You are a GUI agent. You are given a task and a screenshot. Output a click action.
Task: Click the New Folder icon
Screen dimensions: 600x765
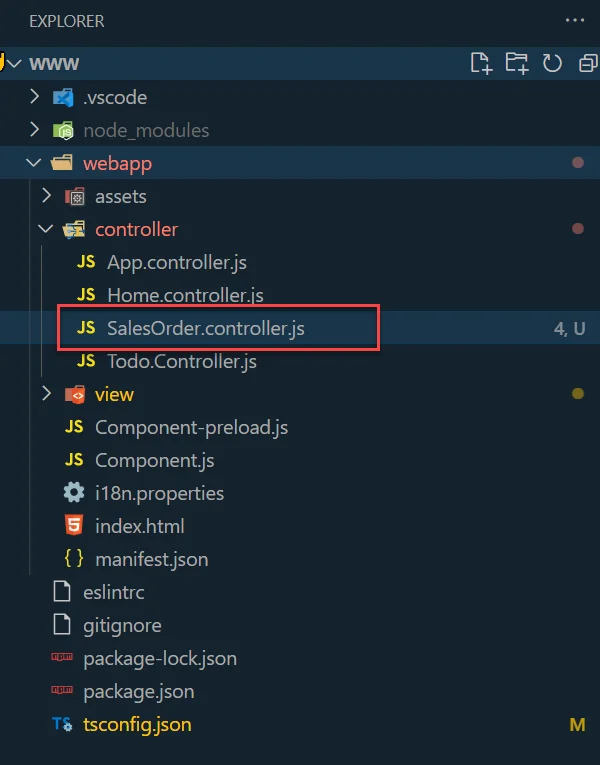click(517, 64)
